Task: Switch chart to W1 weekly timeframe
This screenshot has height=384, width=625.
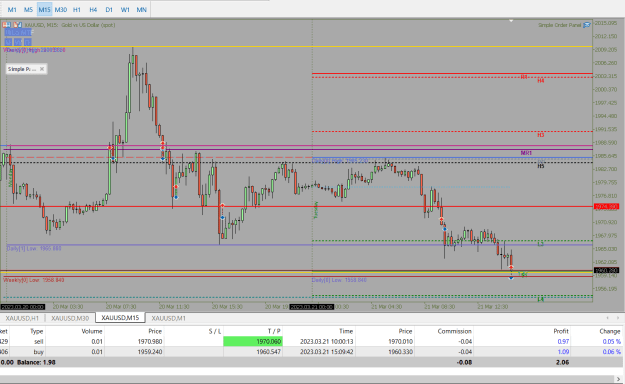Action: pyautogui.click(x=125, y=10)
